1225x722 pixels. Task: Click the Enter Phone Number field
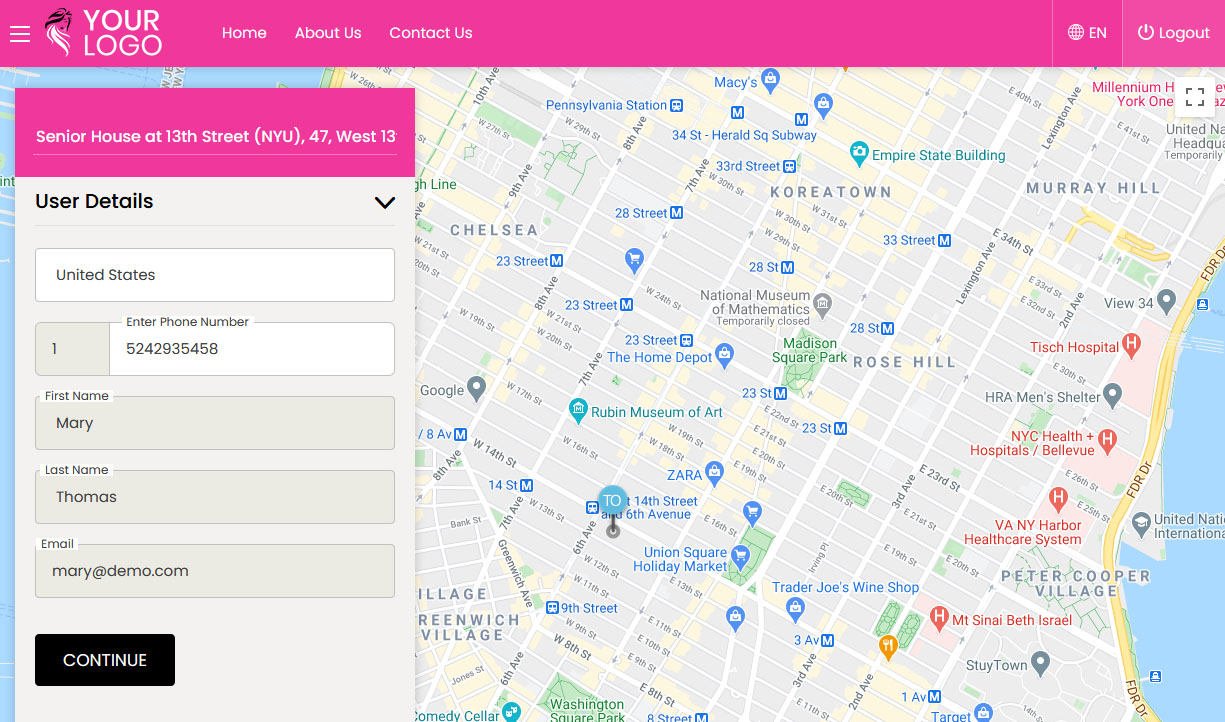point(252,349)
